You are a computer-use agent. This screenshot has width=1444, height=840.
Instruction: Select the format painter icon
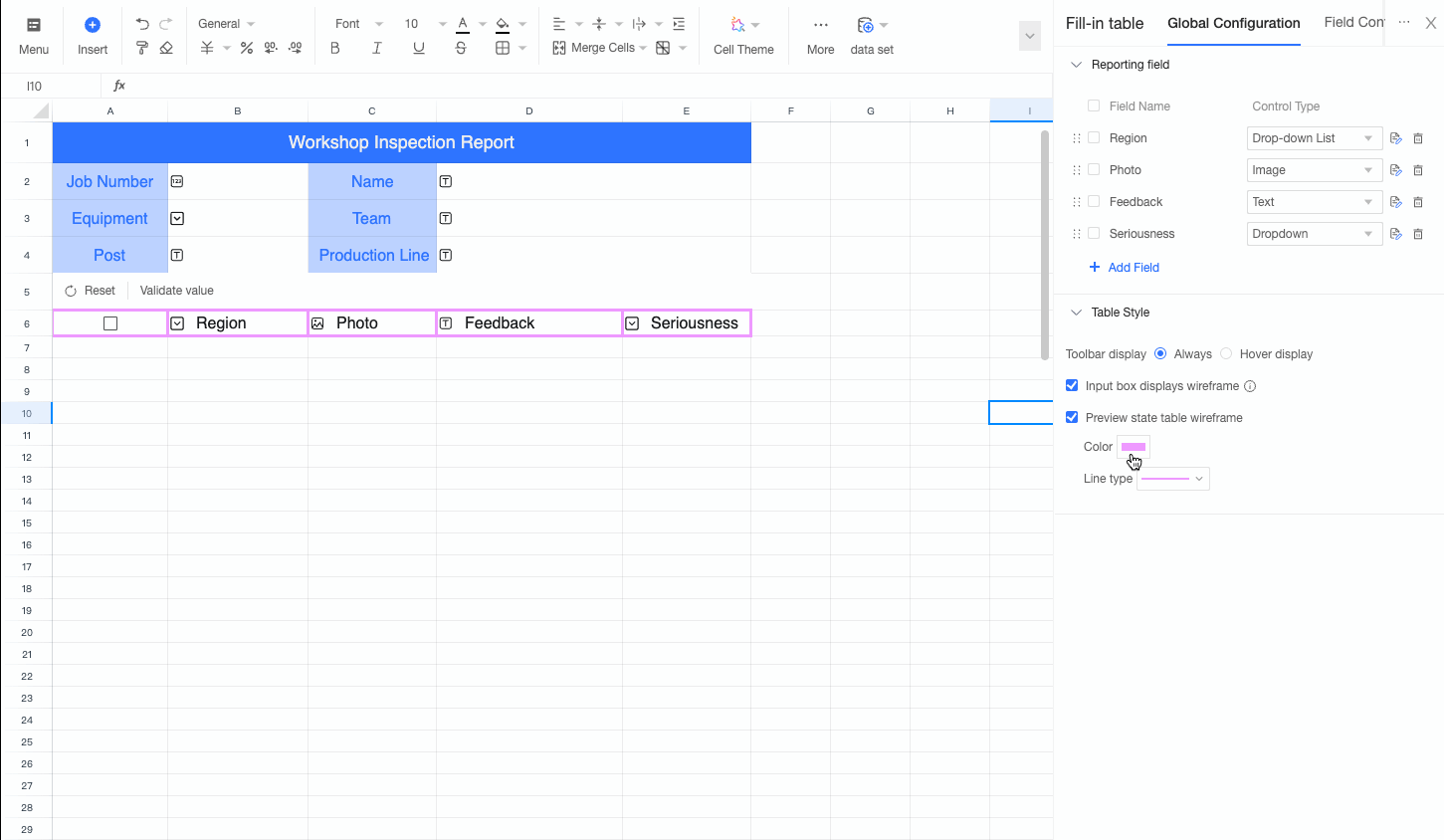click(x=142, y=48)
